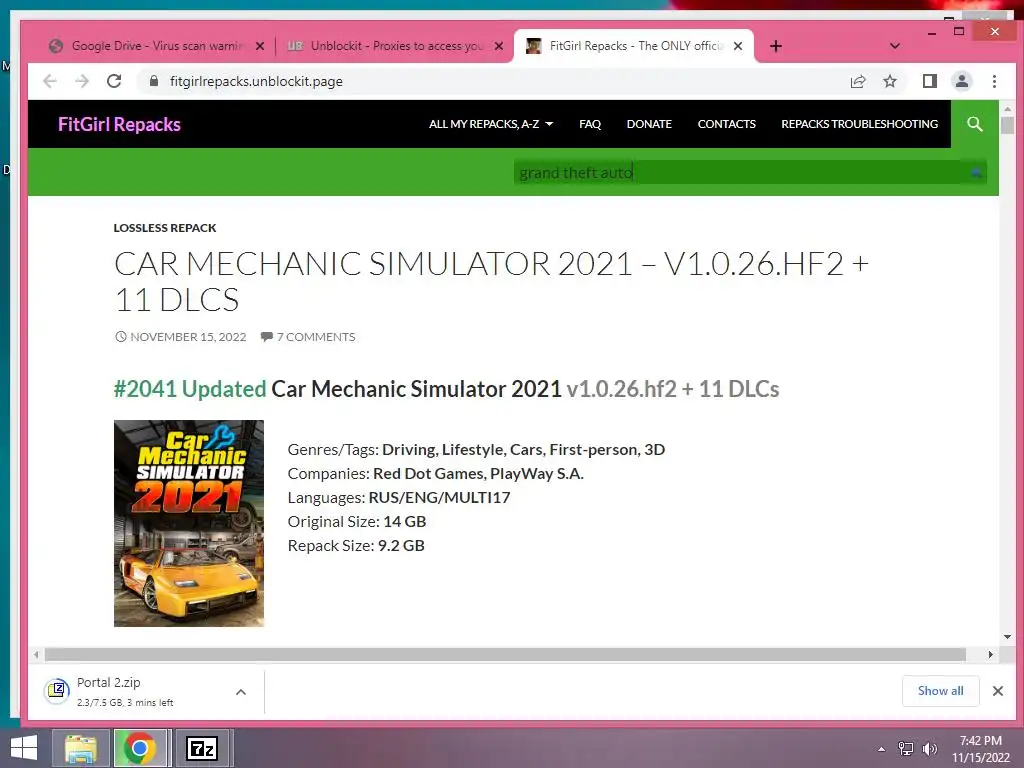Click the address bar URL

tap(256, 81)
